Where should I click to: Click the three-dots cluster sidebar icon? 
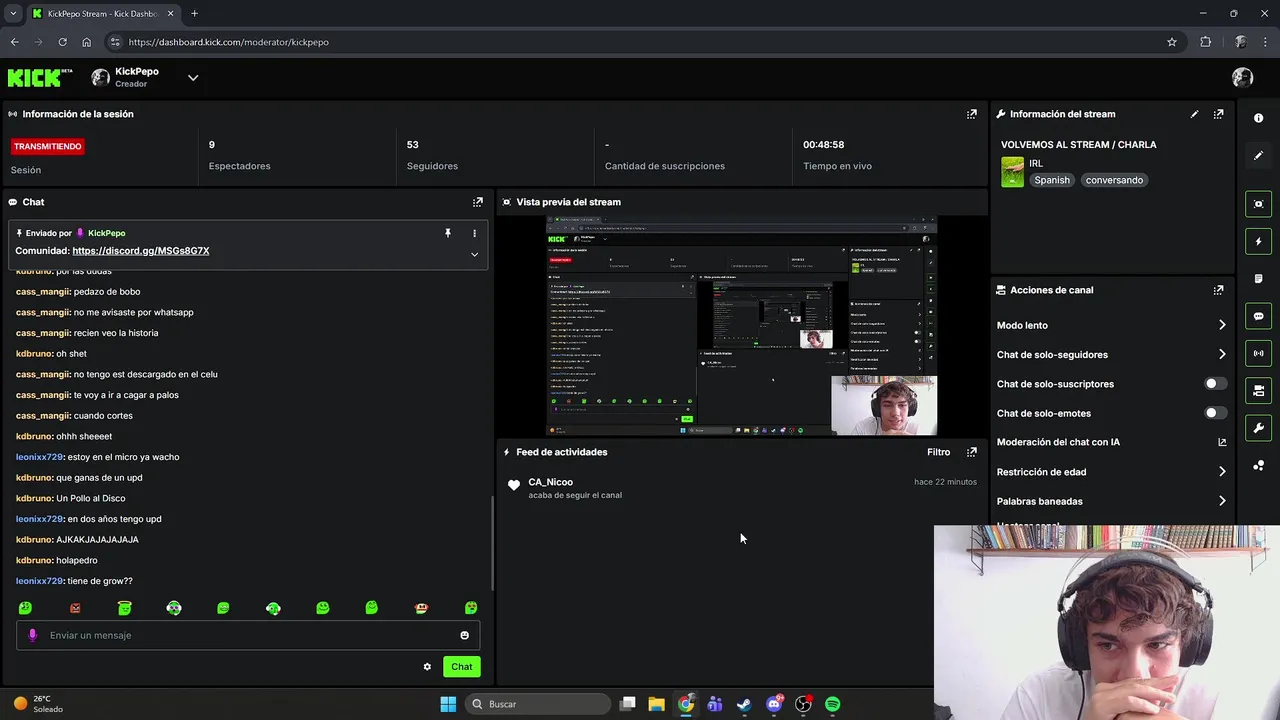pyautogui.click(x=1258, y=466)
